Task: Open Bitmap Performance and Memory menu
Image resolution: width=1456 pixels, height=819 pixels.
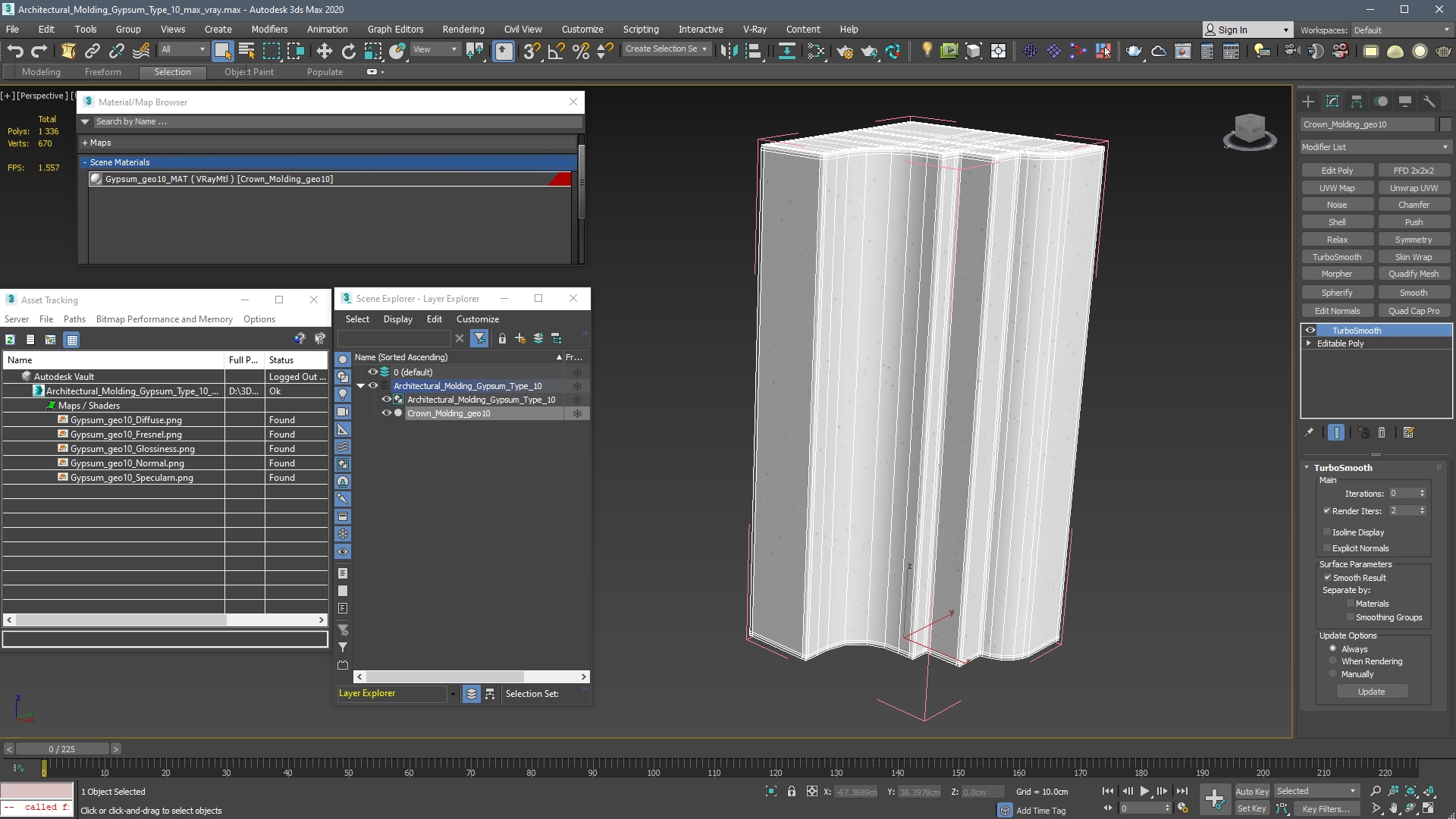Action: pos(164,319)
